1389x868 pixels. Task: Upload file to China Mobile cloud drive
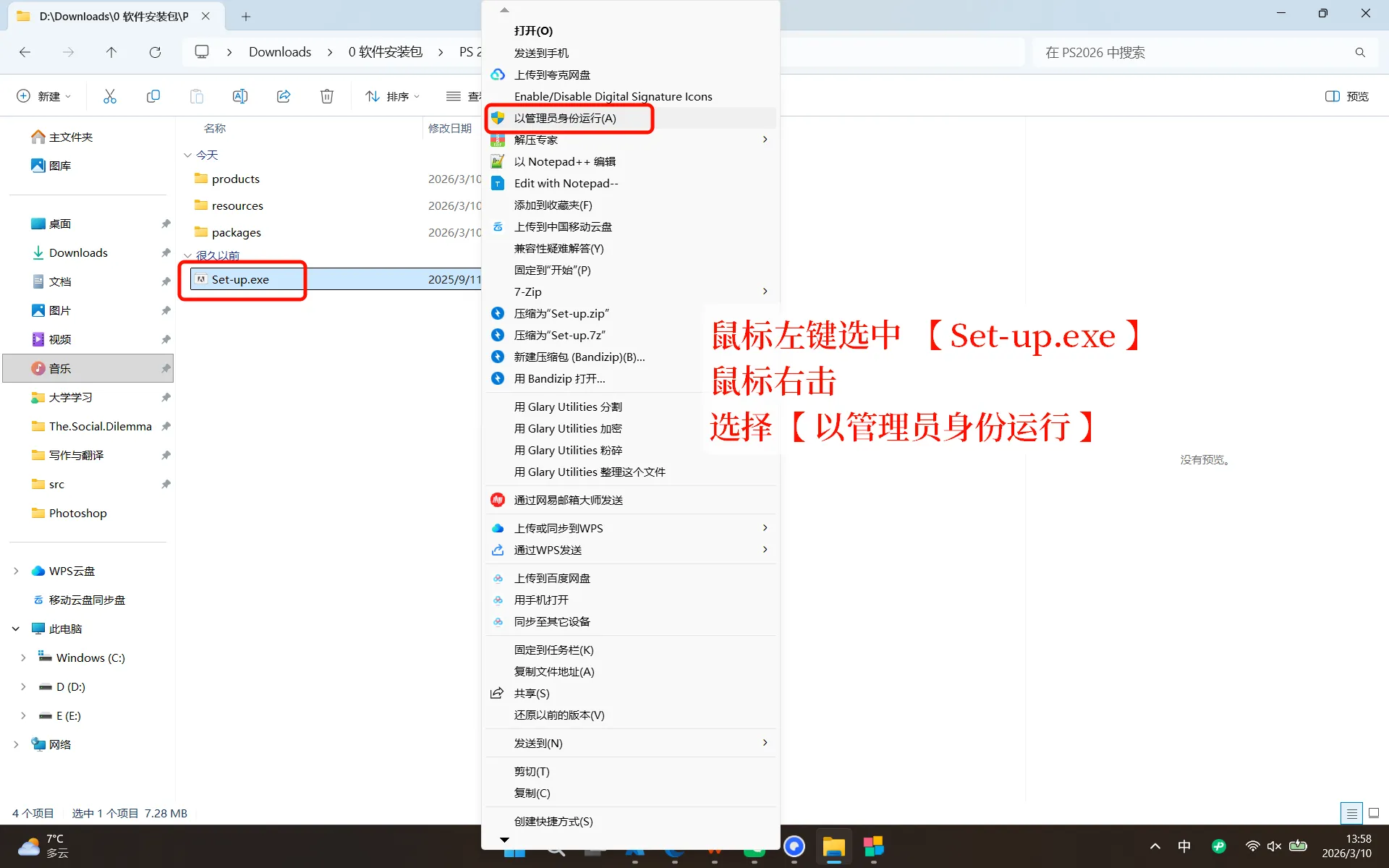point(564,226)
